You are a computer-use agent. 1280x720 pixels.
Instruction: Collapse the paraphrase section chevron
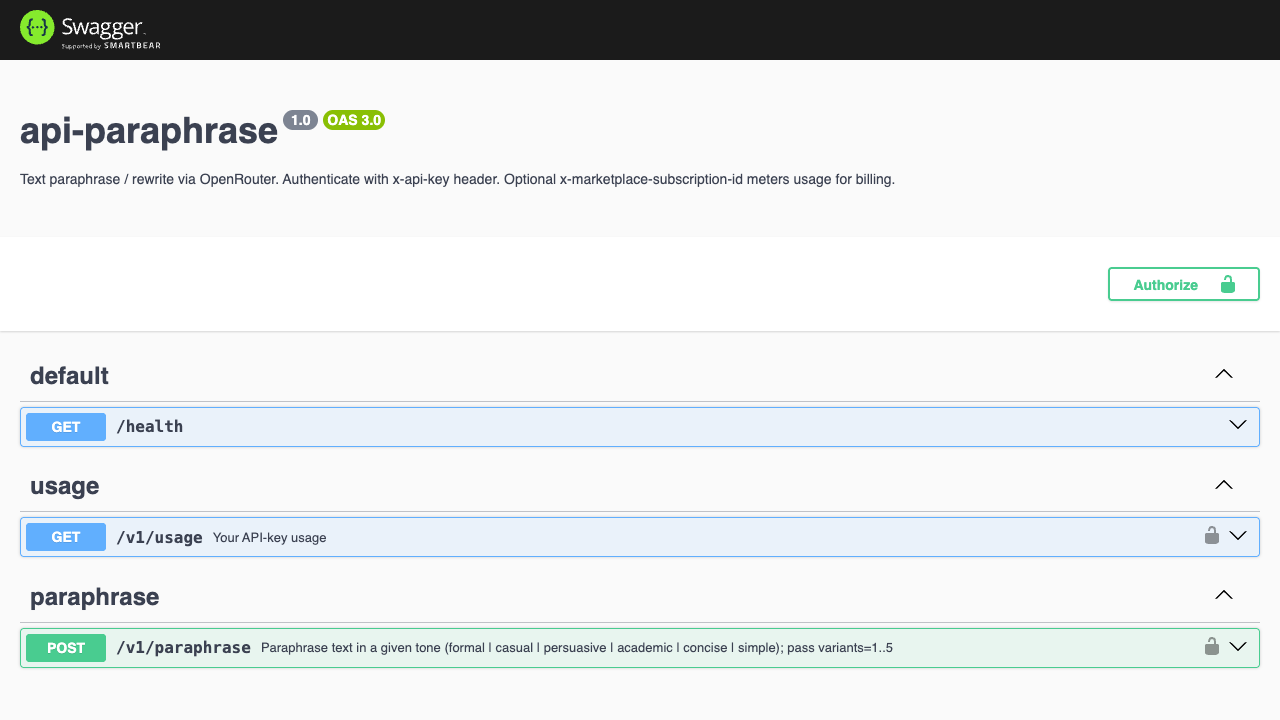[x=1223, y=595]
